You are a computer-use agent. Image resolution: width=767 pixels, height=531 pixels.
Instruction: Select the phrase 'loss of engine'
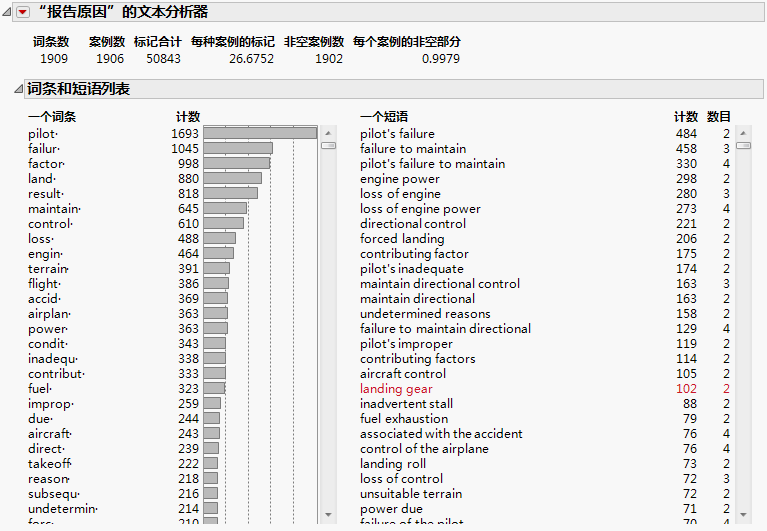400,194
